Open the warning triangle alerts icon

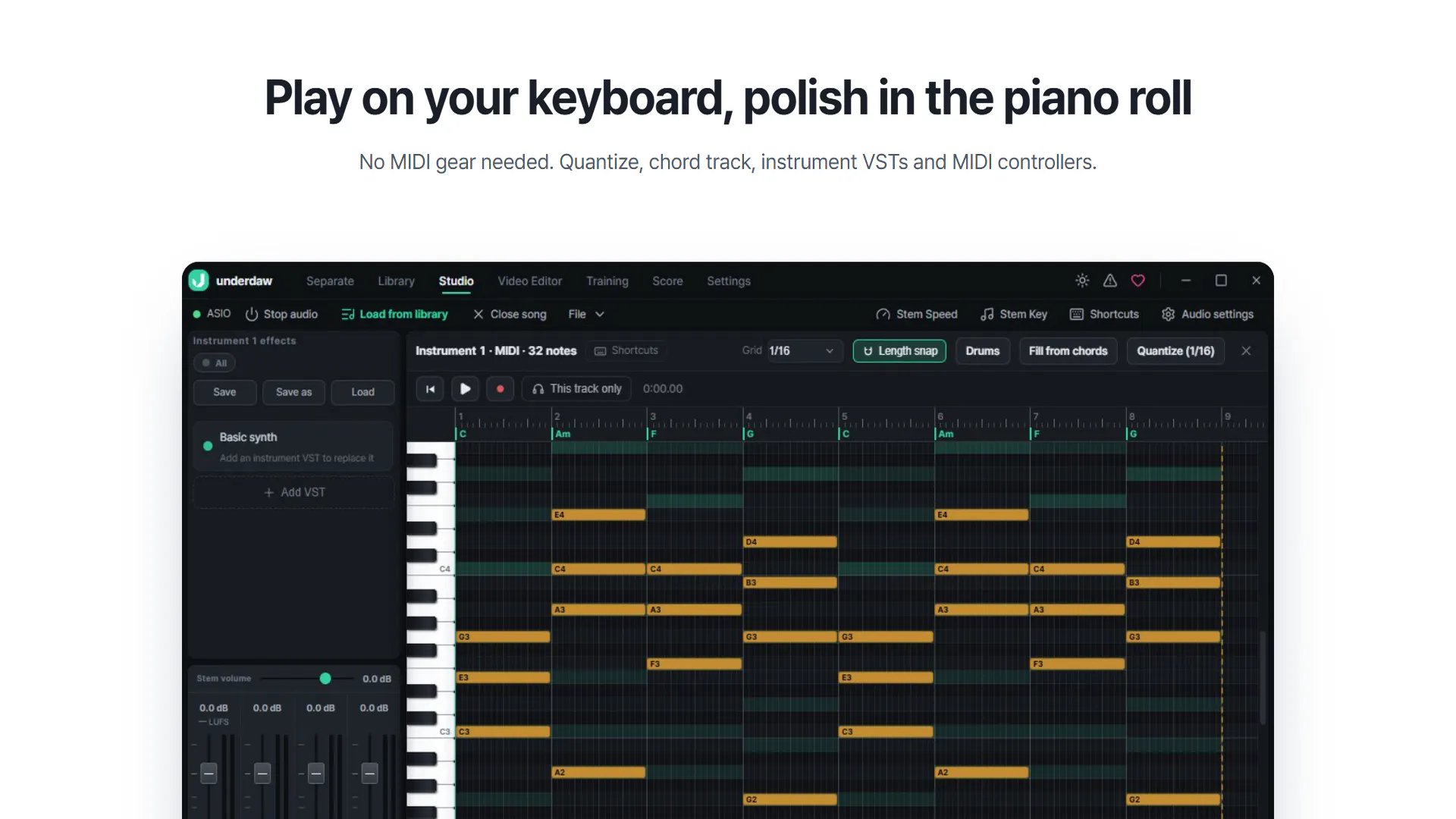(1110, 281)
